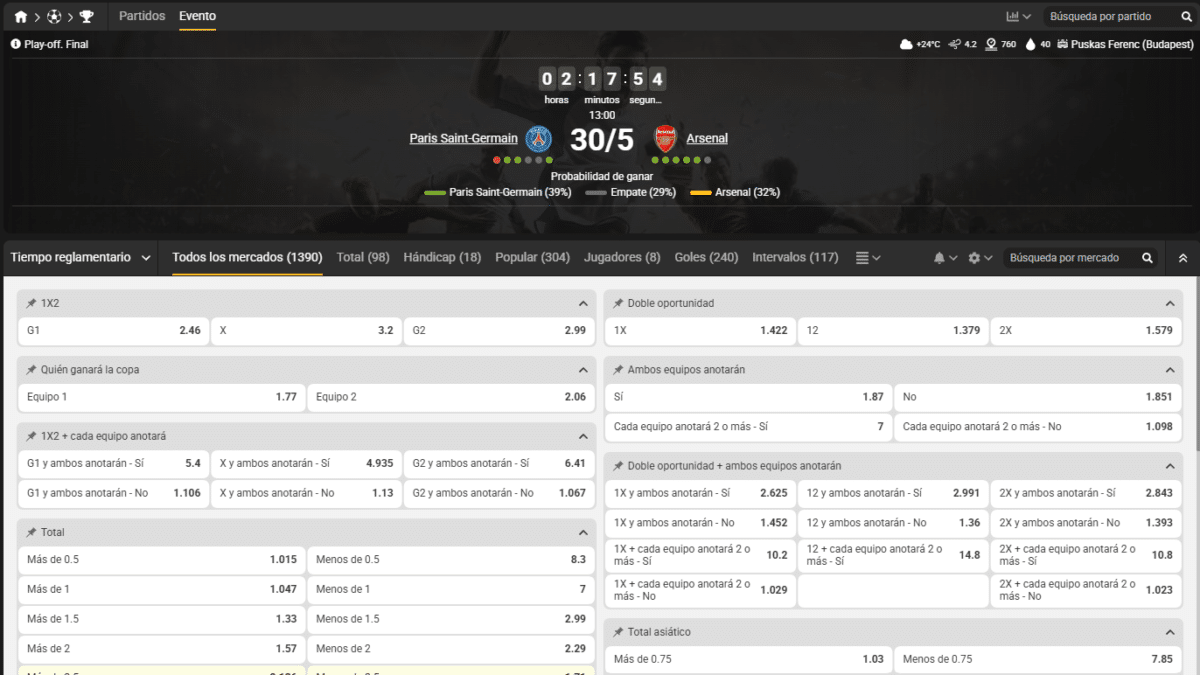Pick Más de 1.5 at 1.33
Screen dimensions: 1200x675
point(162,620)
